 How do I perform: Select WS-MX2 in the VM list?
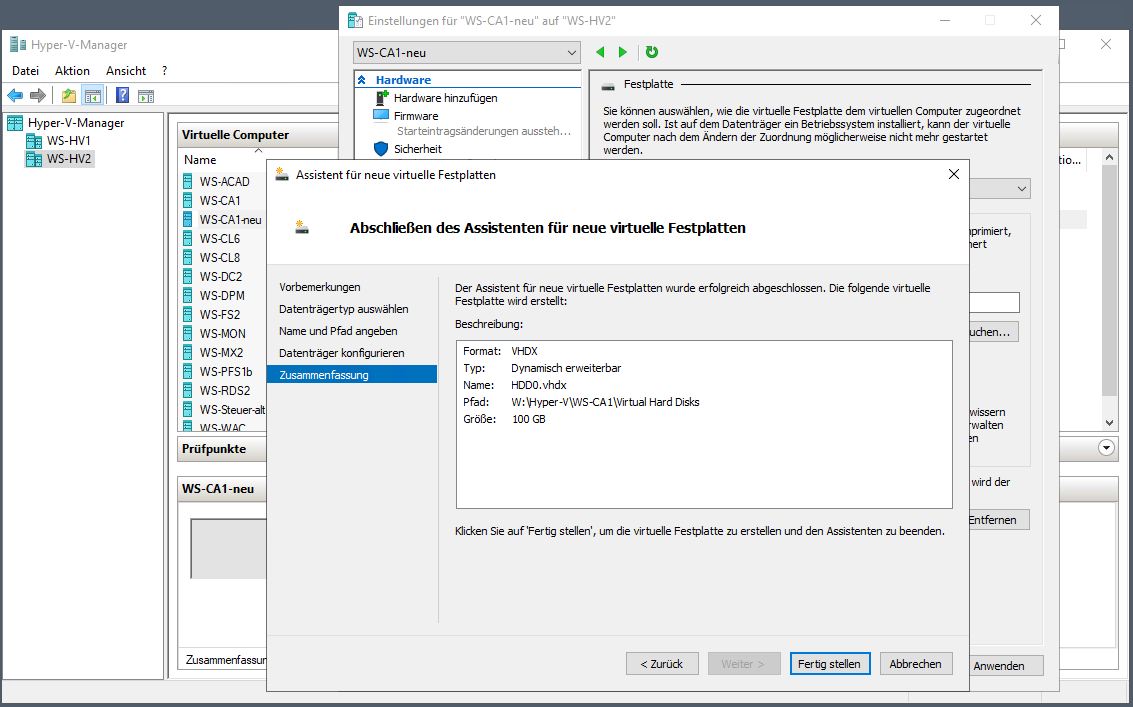(x=221, y=353)
